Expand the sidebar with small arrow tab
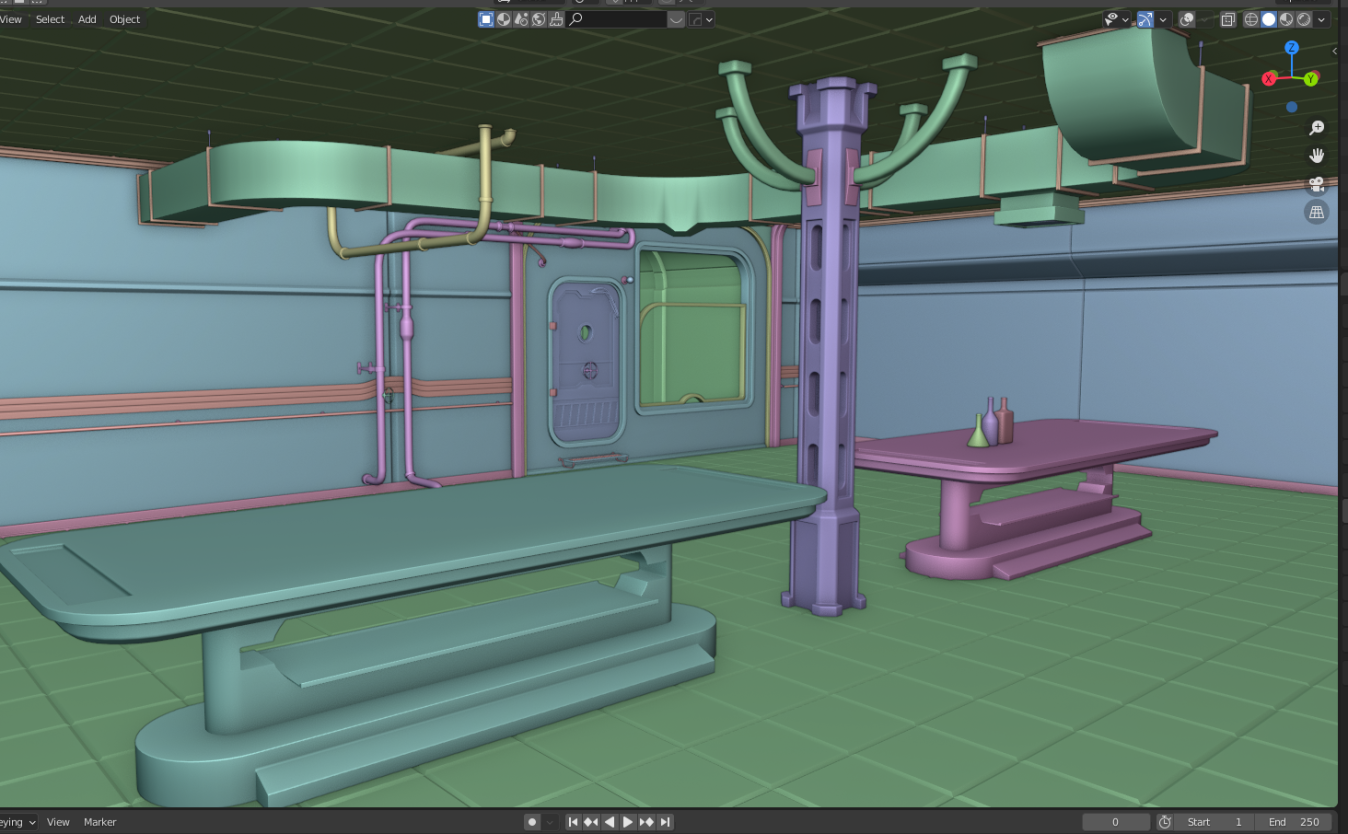 click(x=1335, y=50)
